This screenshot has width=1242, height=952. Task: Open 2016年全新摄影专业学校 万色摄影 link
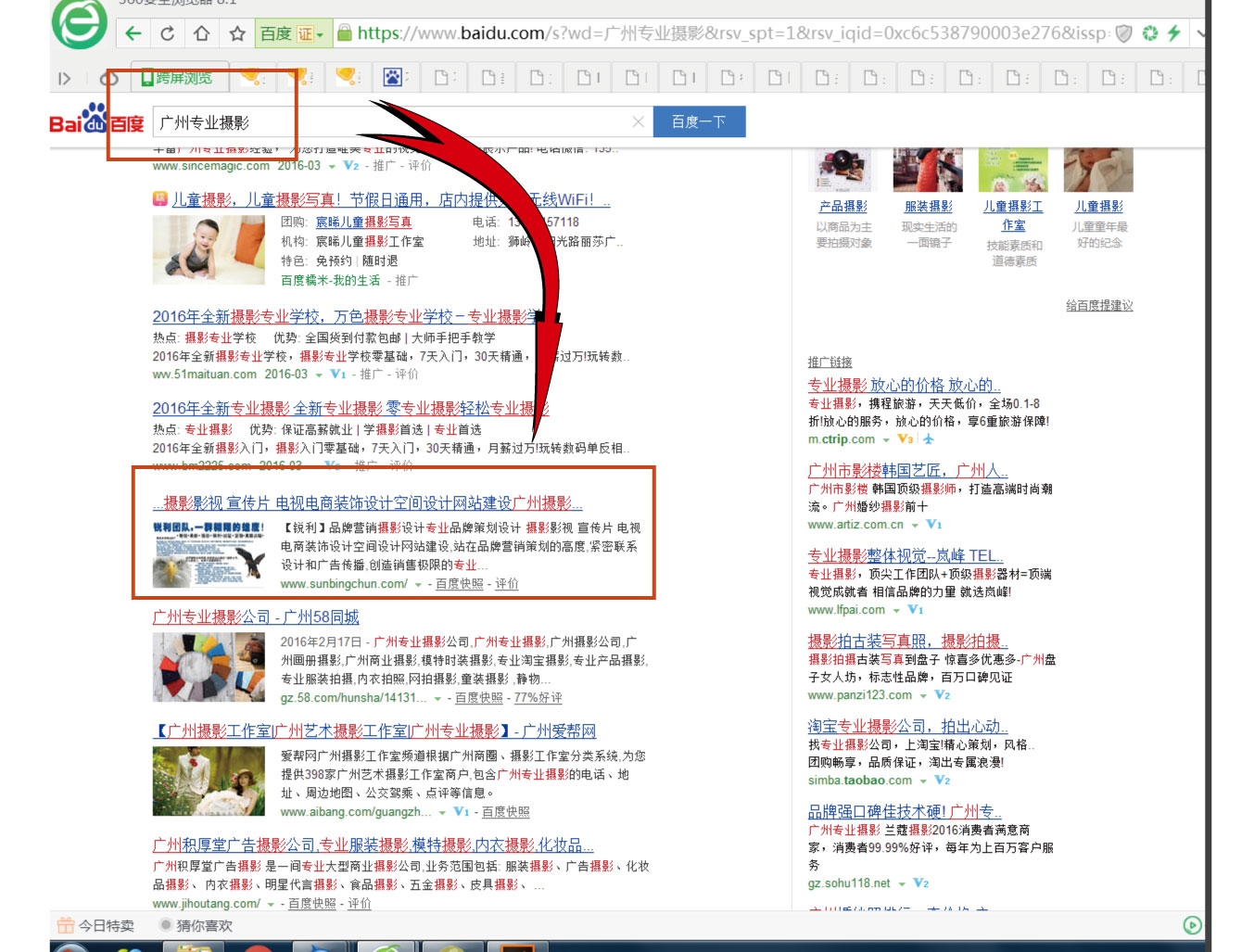tap(345, 317)
